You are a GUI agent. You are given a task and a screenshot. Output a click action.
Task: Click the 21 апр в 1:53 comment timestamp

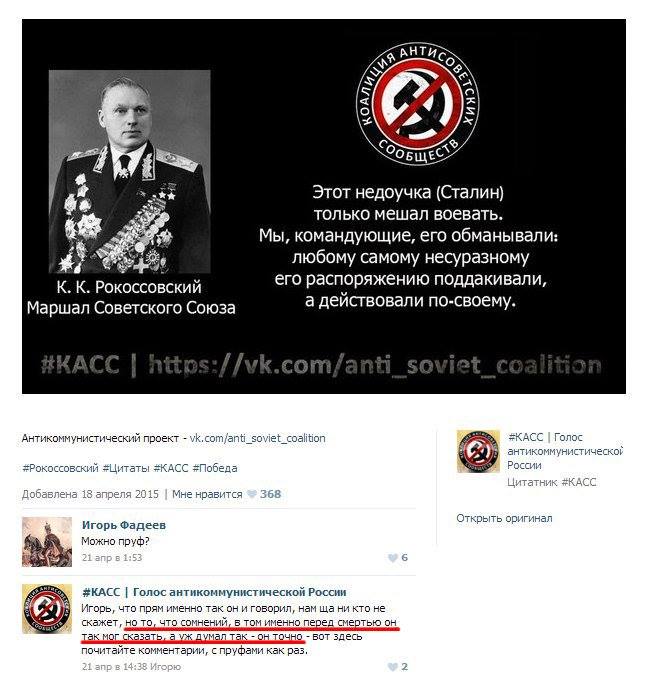point(112,558)
